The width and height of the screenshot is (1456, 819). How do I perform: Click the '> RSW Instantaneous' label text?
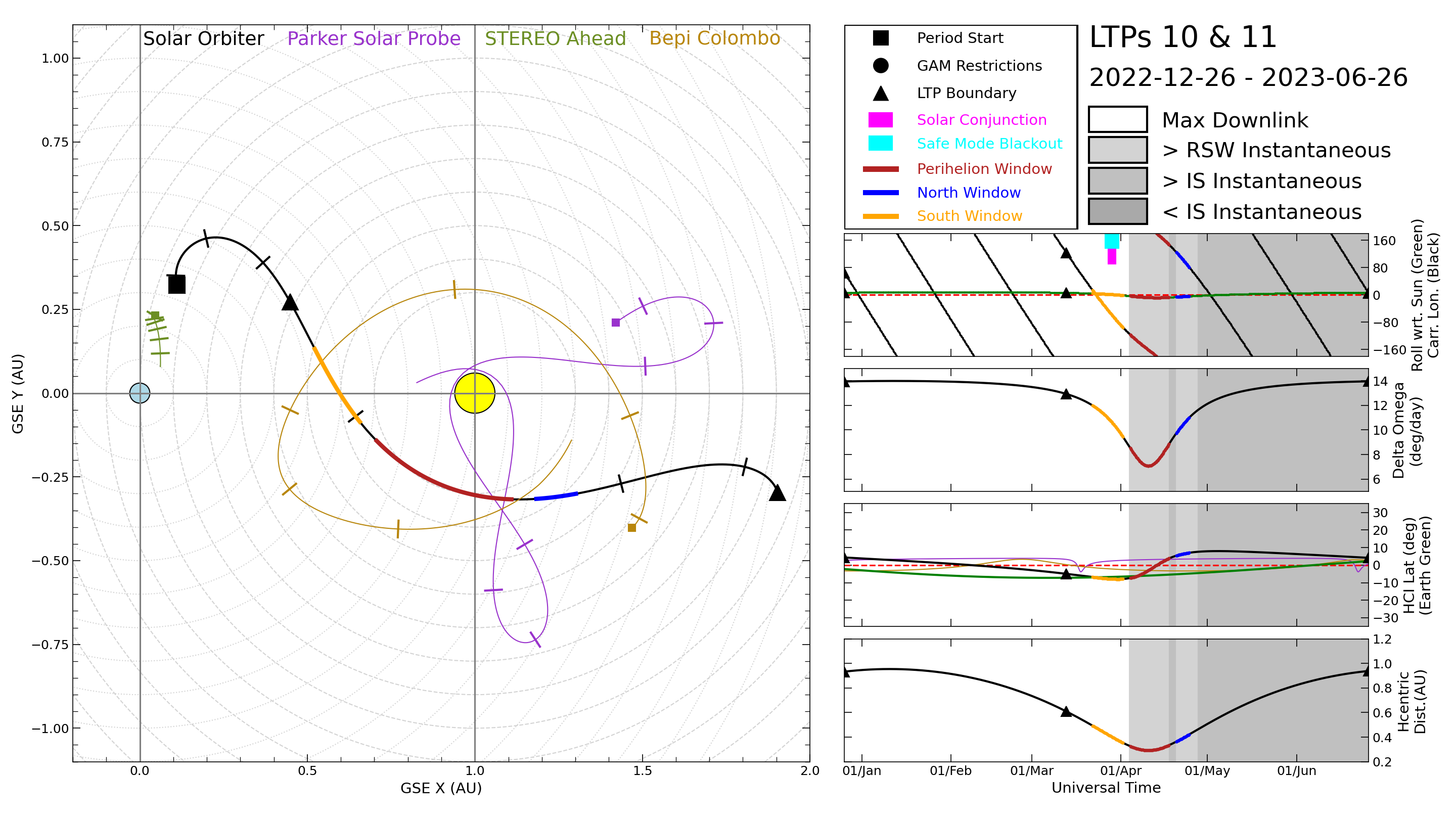point(1276,150)
